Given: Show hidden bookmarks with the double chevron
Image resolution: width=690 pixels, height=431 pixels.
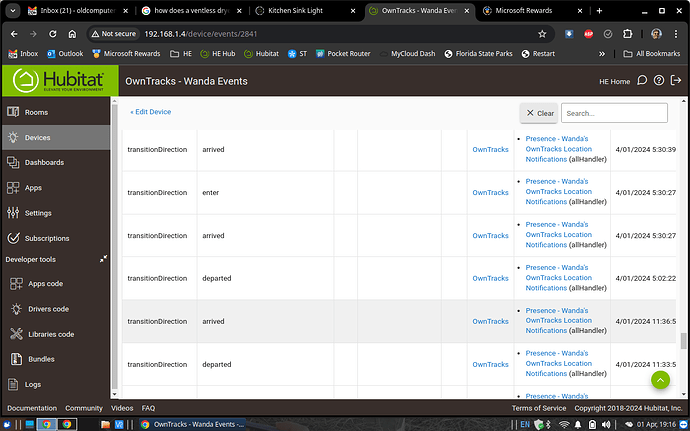Looking at the screenshot, I should pyautogui.click(x=602, y=54).
